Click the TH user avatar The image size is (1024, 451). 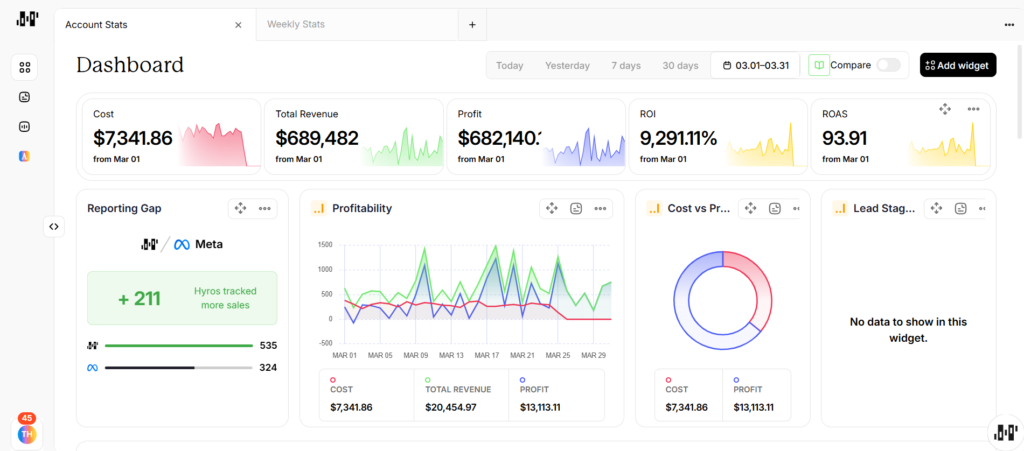[27, 434]
